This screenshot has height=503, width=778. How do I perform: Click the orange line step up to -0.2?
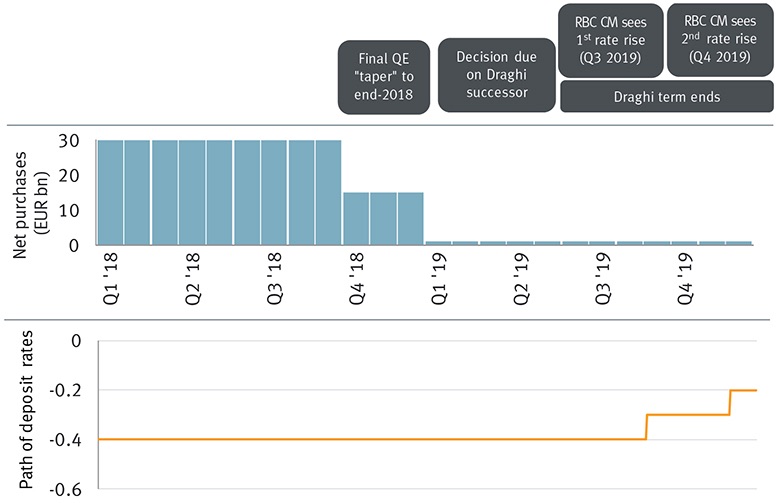click(730, 402)
